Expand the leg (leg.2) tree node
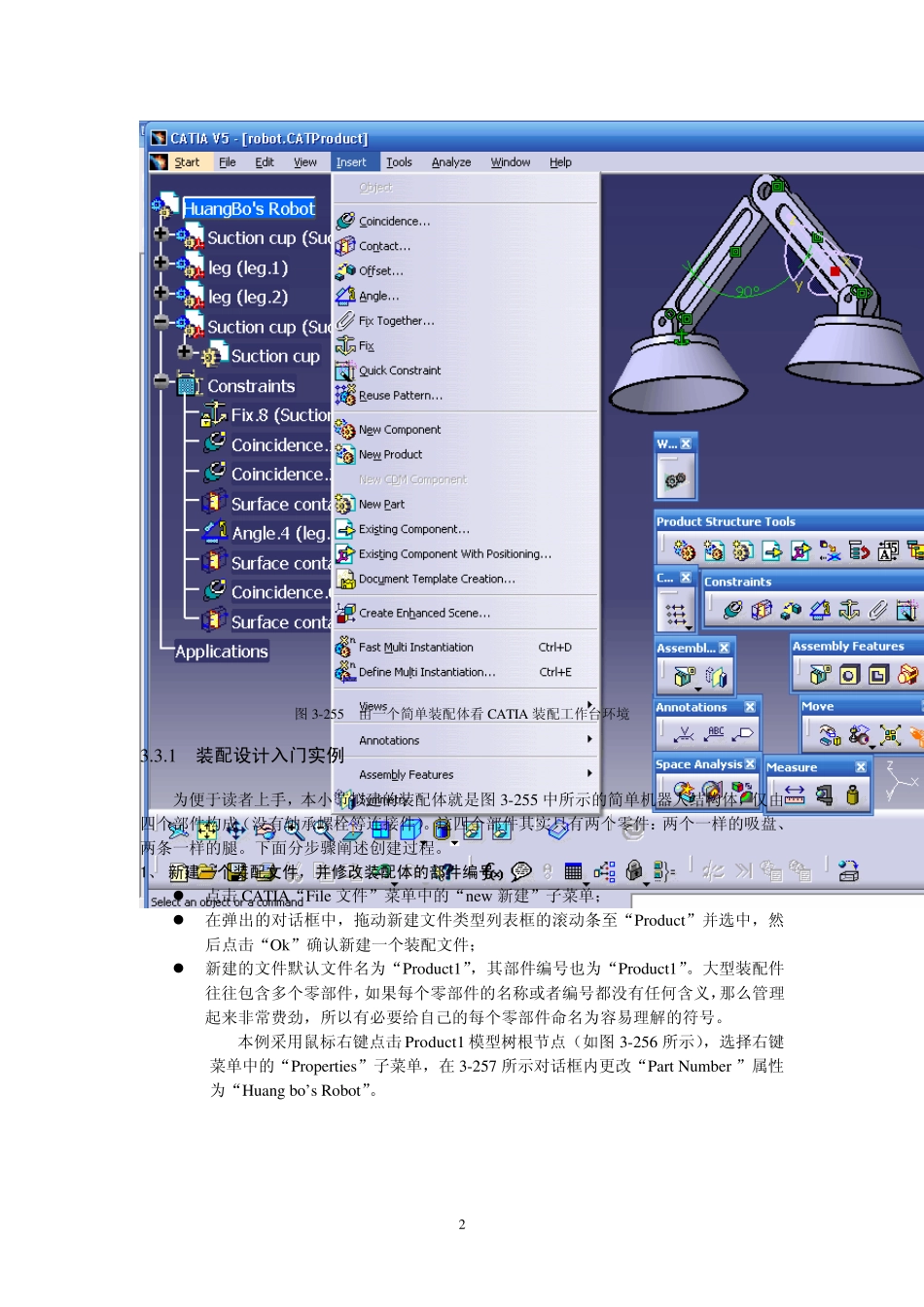Image resolution: width=924 pixels, height=1307 pixels. (161, 292)
